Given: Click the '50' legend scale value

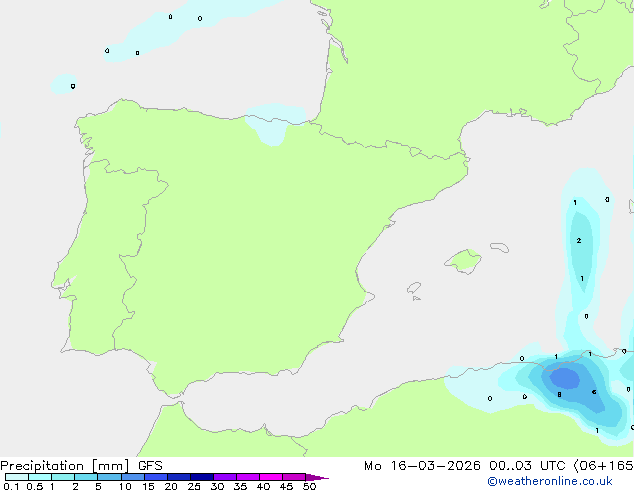Looking at the screenshot, I should pyautogui.click(x=309, y=486).
